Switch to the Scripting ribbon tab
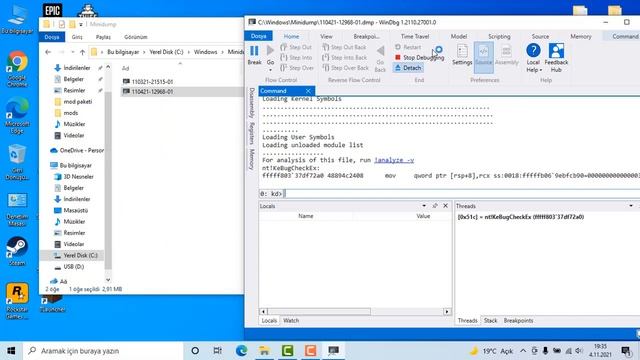Viewport: 640px width, 360px height. click(499, 36)
